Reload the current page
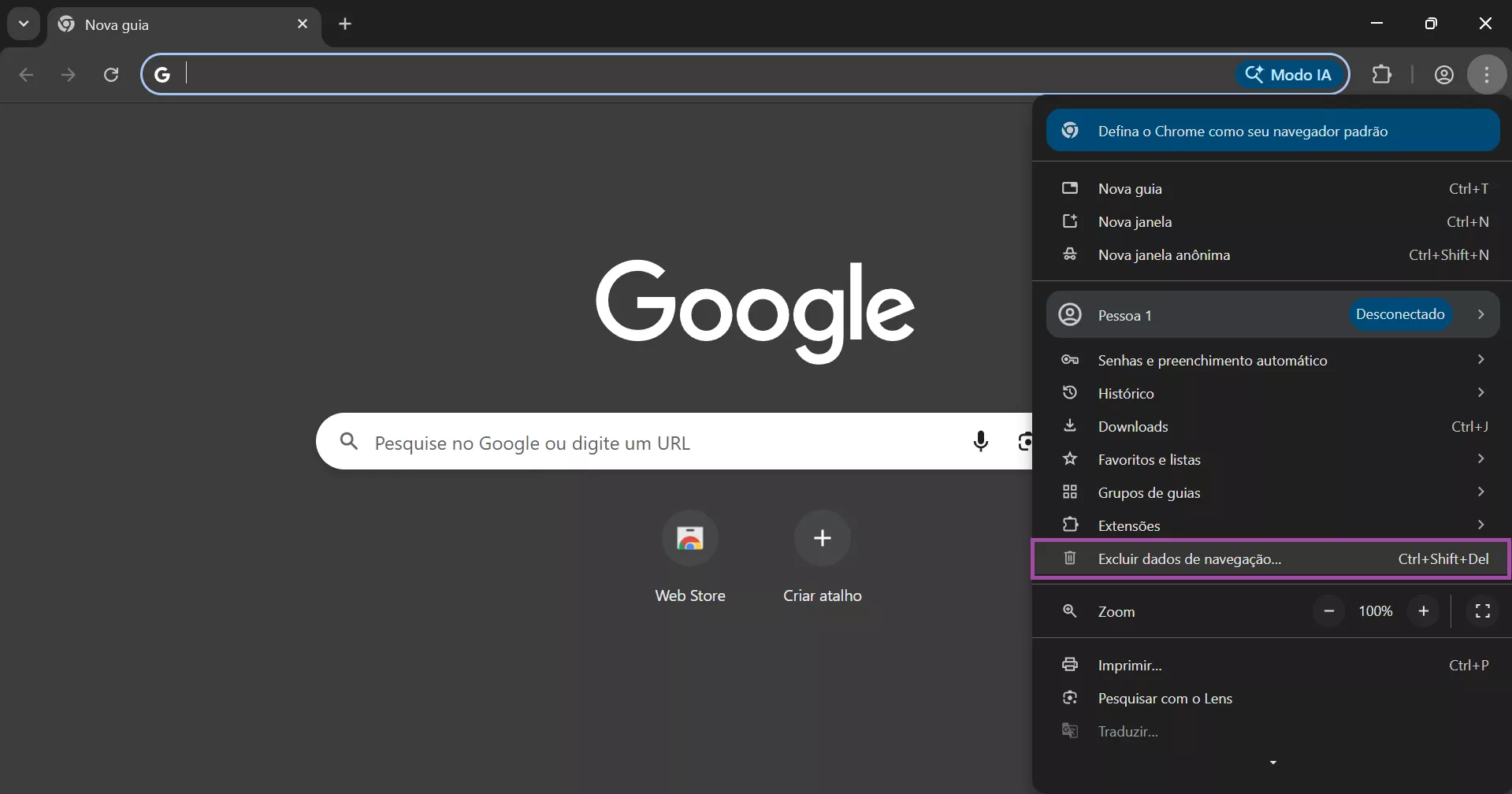Image resolution: width=1512 pixels, height=794 pixels. (111, 74)
